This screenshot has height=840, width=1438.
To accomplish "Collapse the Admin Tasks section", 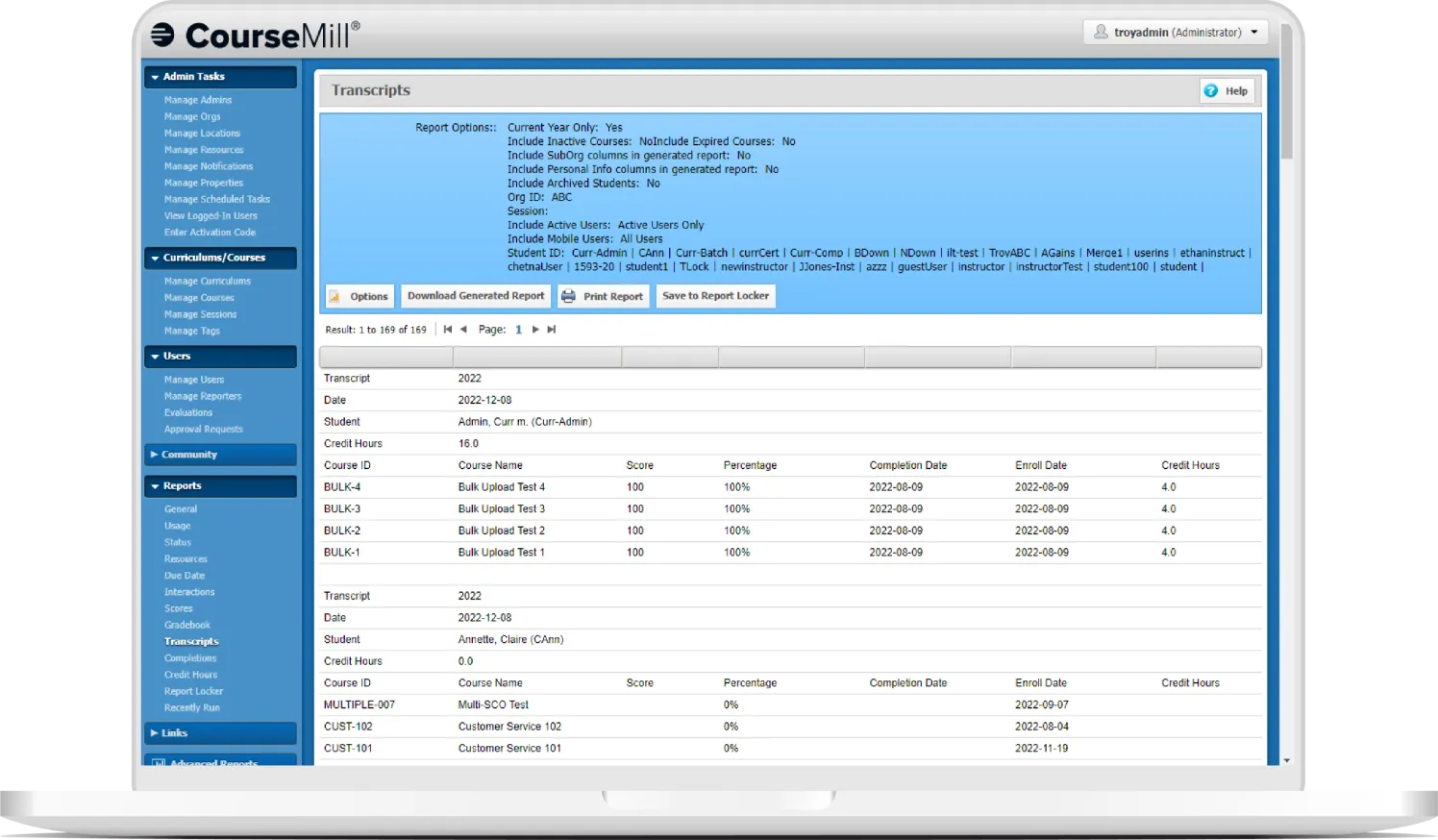I will click(220, 77).
